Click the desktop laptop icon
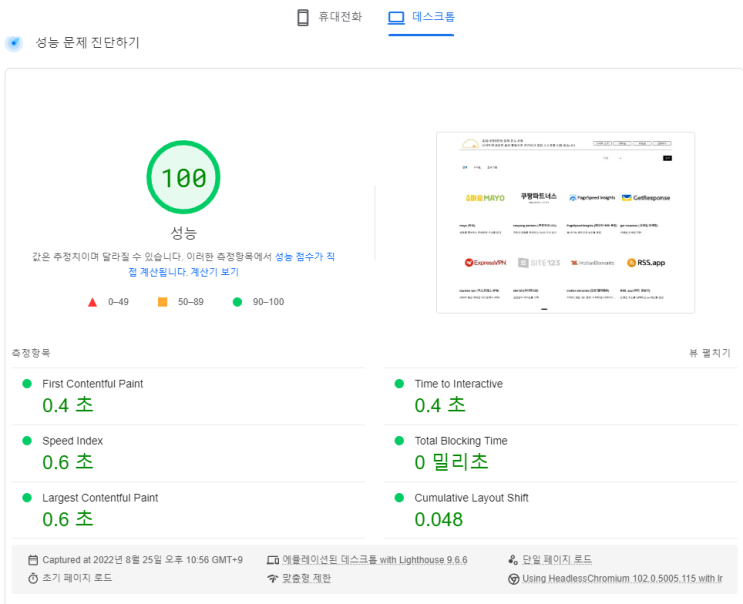The width and height of the screenshot is (743, 604). coord(396,18)
